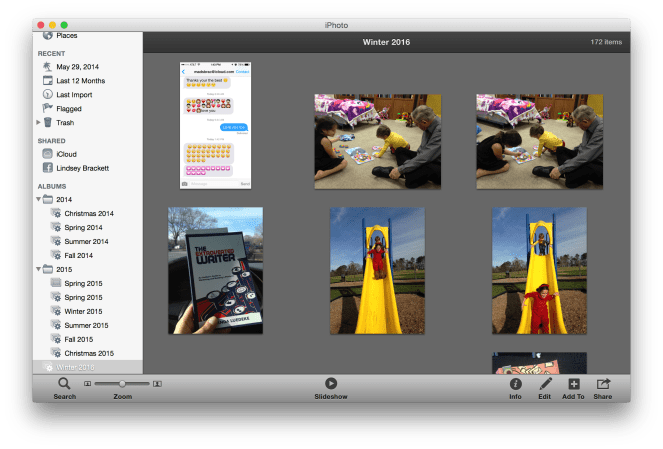This screenshot has height=449, width=663.
Task: Select the text message screenshot thumbnail
Action: point(215,124)
